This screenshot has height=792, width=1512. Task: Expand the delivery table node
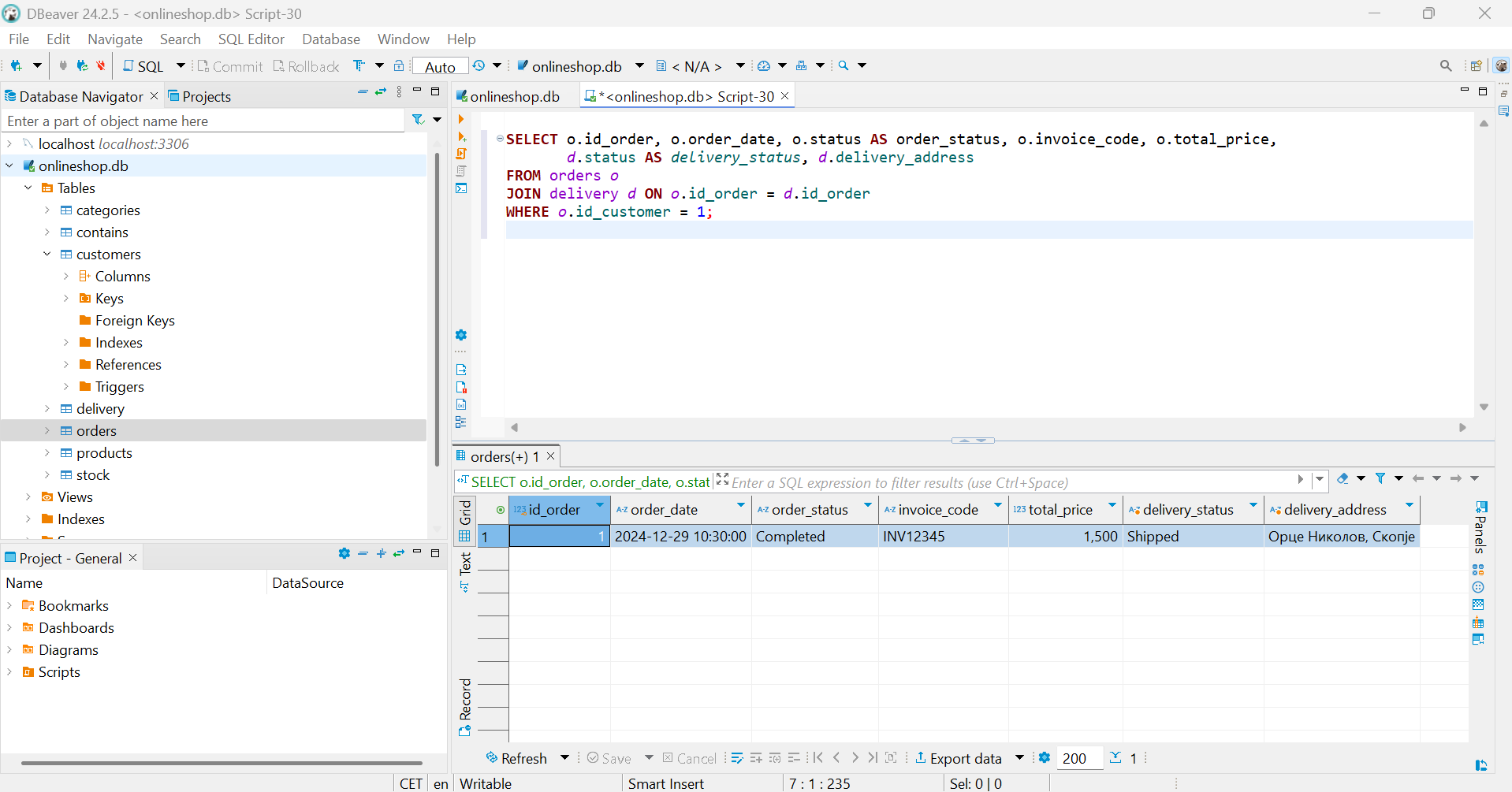(x=47, y=409)
